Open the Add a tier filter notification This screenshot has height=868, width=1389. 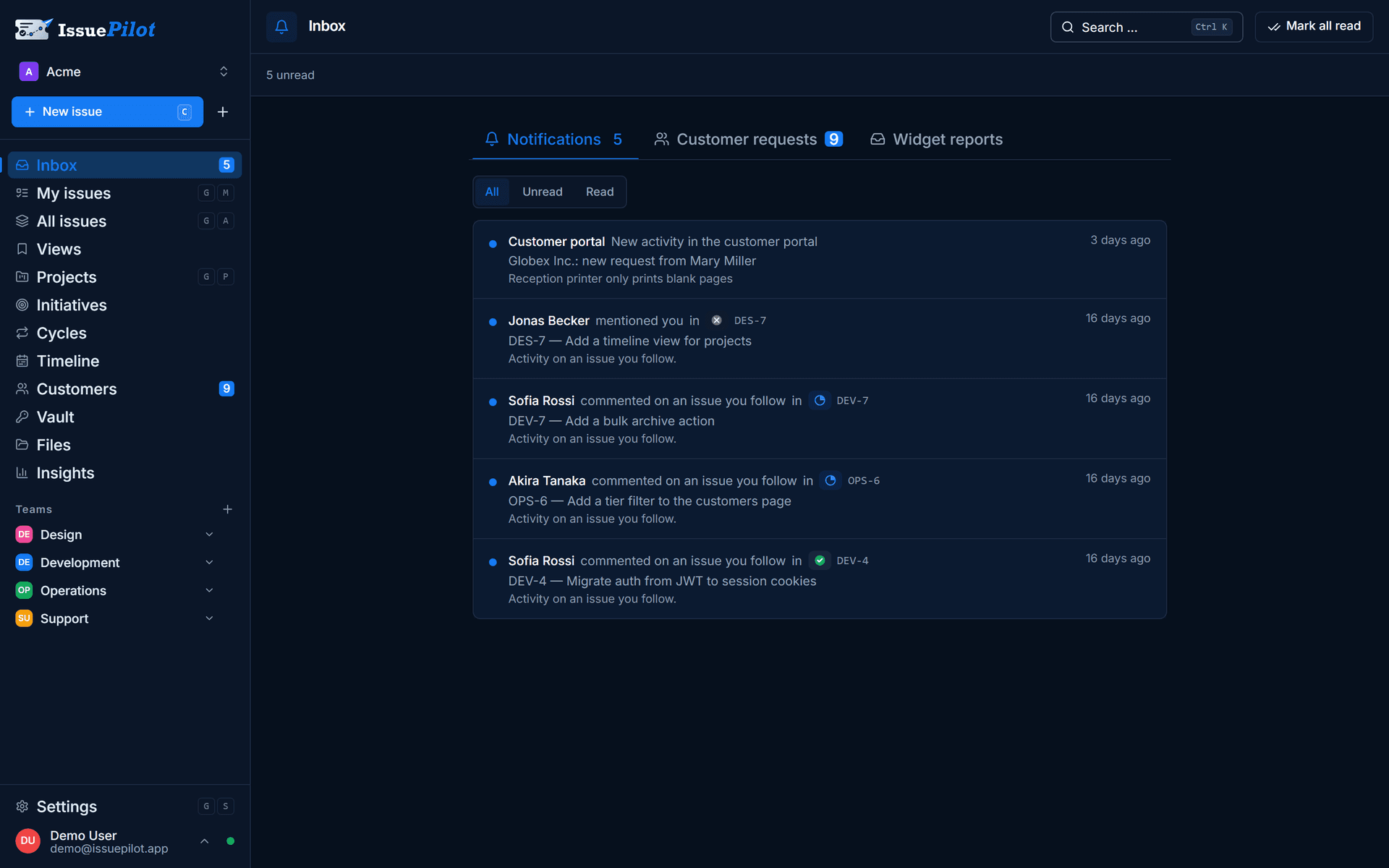coord(819,499)
